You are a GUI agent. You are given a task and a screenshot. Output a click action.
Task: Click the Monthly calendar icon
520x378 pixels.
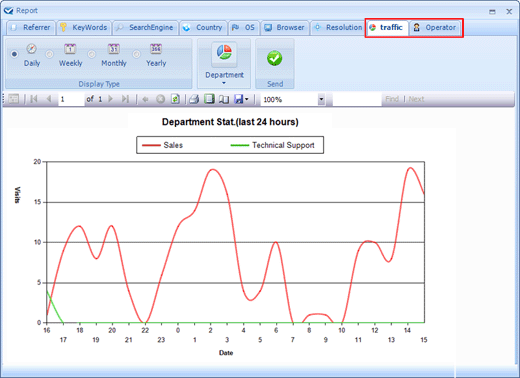coord(114,49)
